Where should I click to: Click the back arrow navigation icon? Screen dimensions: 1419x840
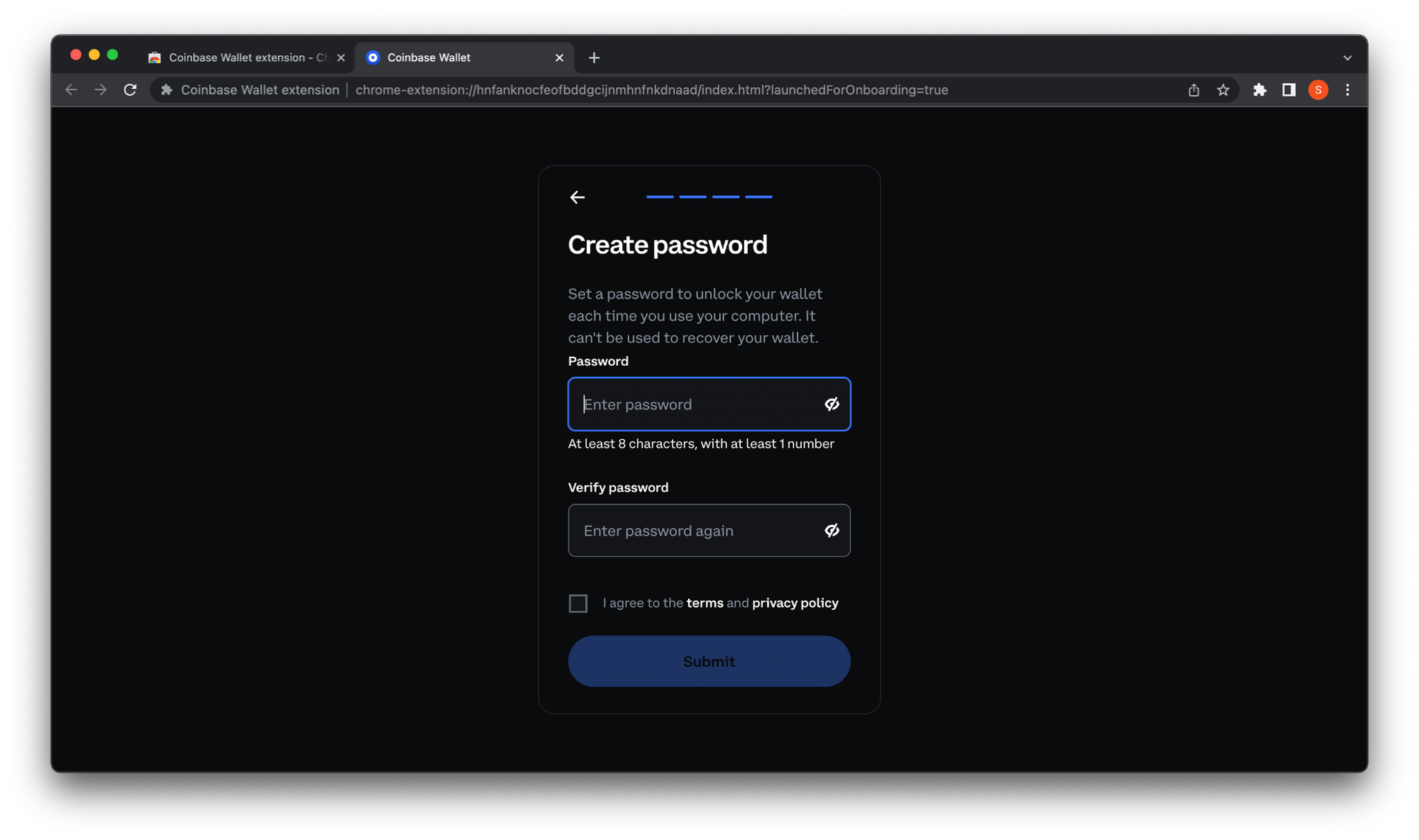click(577, 197)
